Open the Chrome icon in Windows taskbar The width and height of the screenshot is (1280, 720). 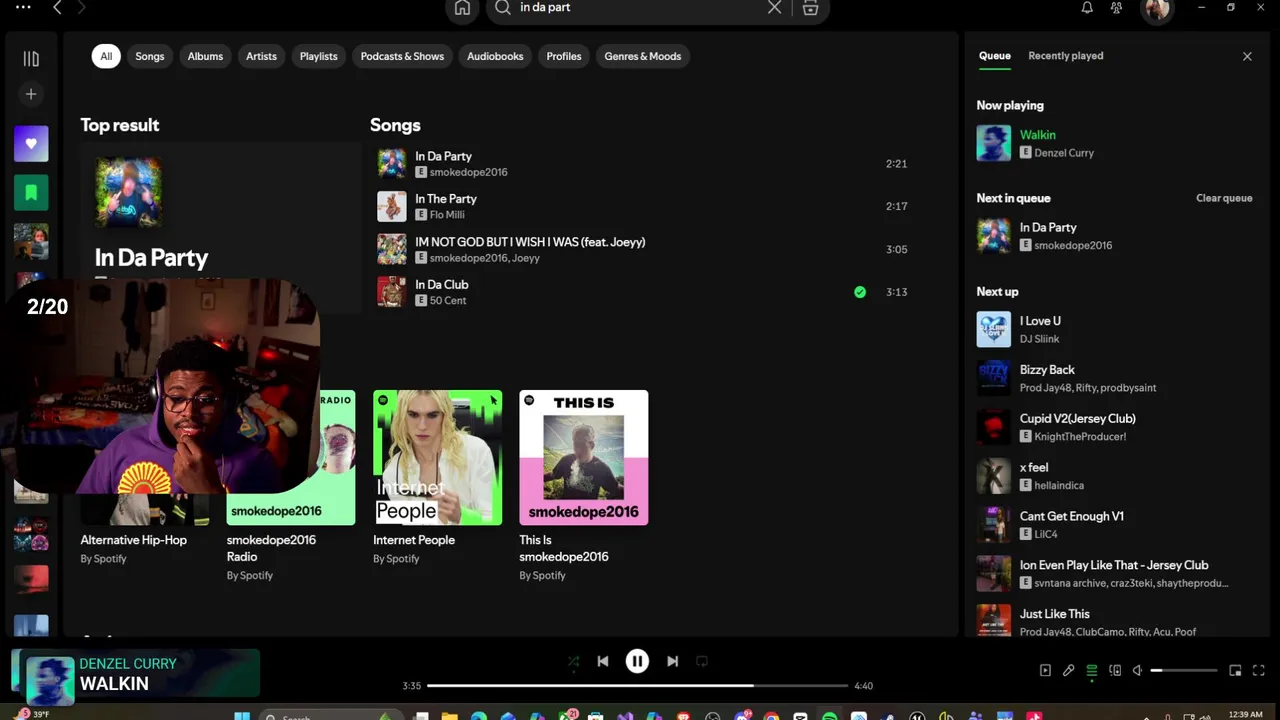click(771, 716)
